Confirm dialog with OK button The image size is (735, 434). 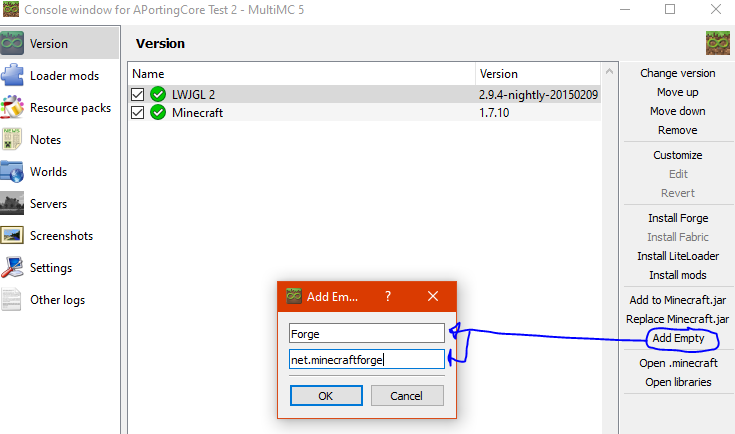[x=326, y=396]
